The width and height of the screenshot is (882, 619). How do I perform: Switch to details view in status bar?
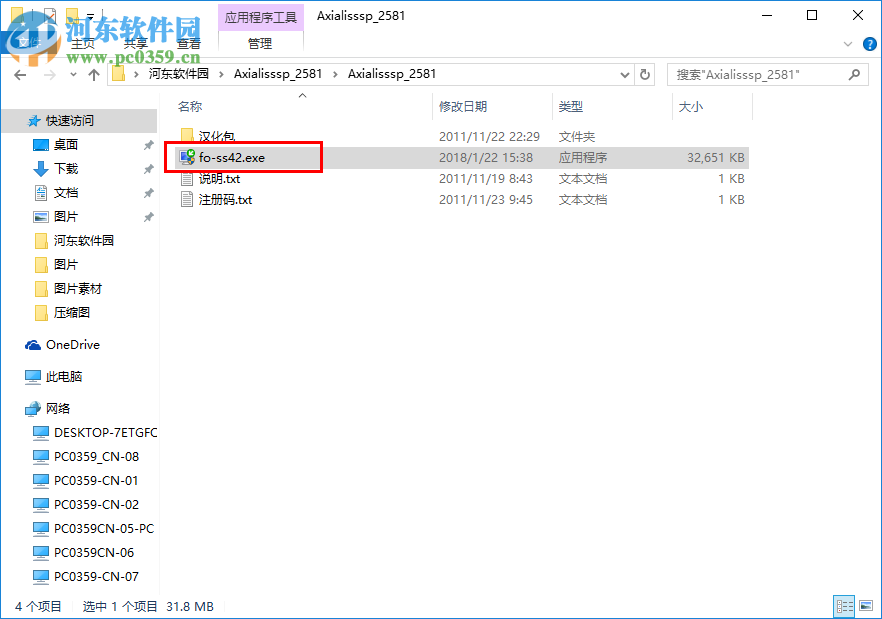(x=844, y=606)
